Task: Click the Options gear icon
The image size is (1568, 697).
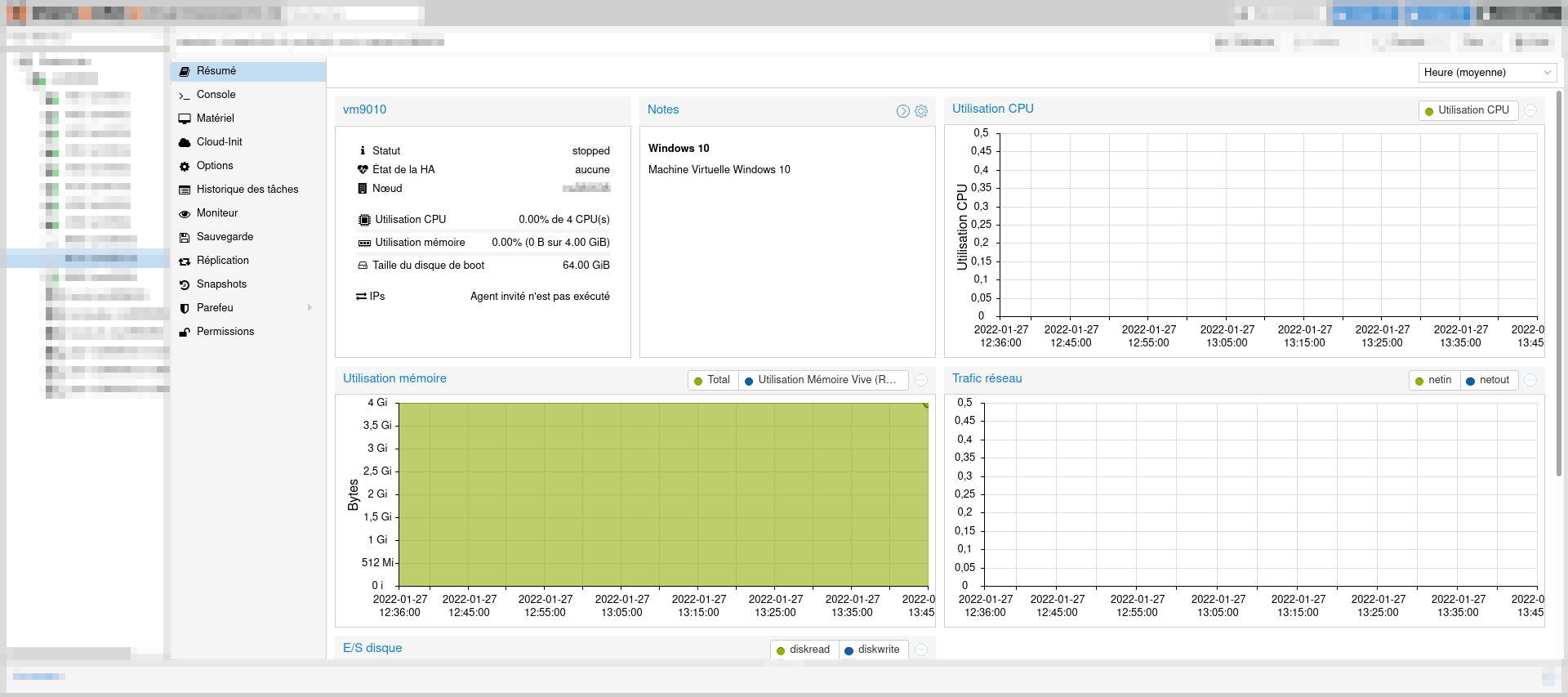Action: click(x=185, y=167)
